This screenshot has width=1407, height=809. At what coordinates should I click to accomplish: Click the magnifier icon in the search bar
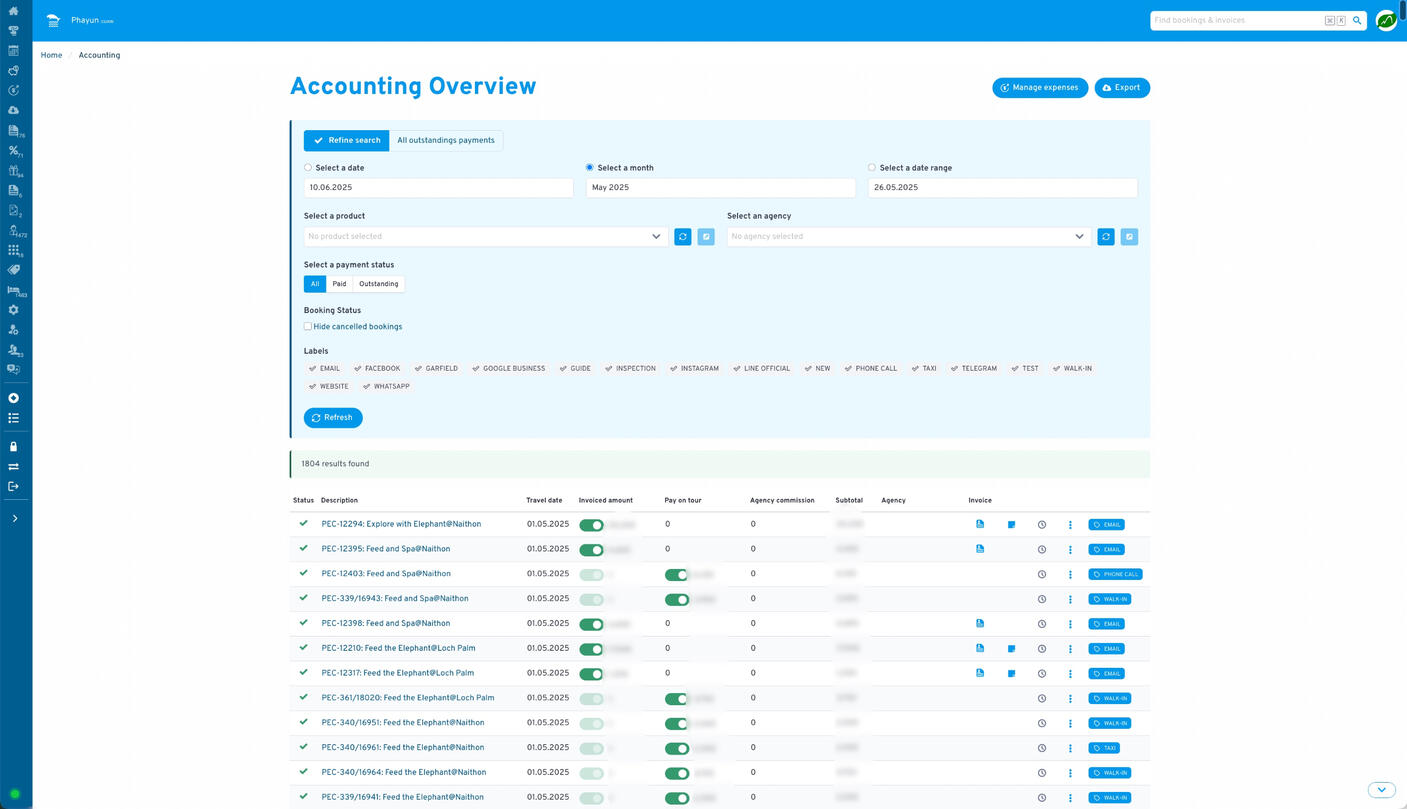click(1356, 20)
